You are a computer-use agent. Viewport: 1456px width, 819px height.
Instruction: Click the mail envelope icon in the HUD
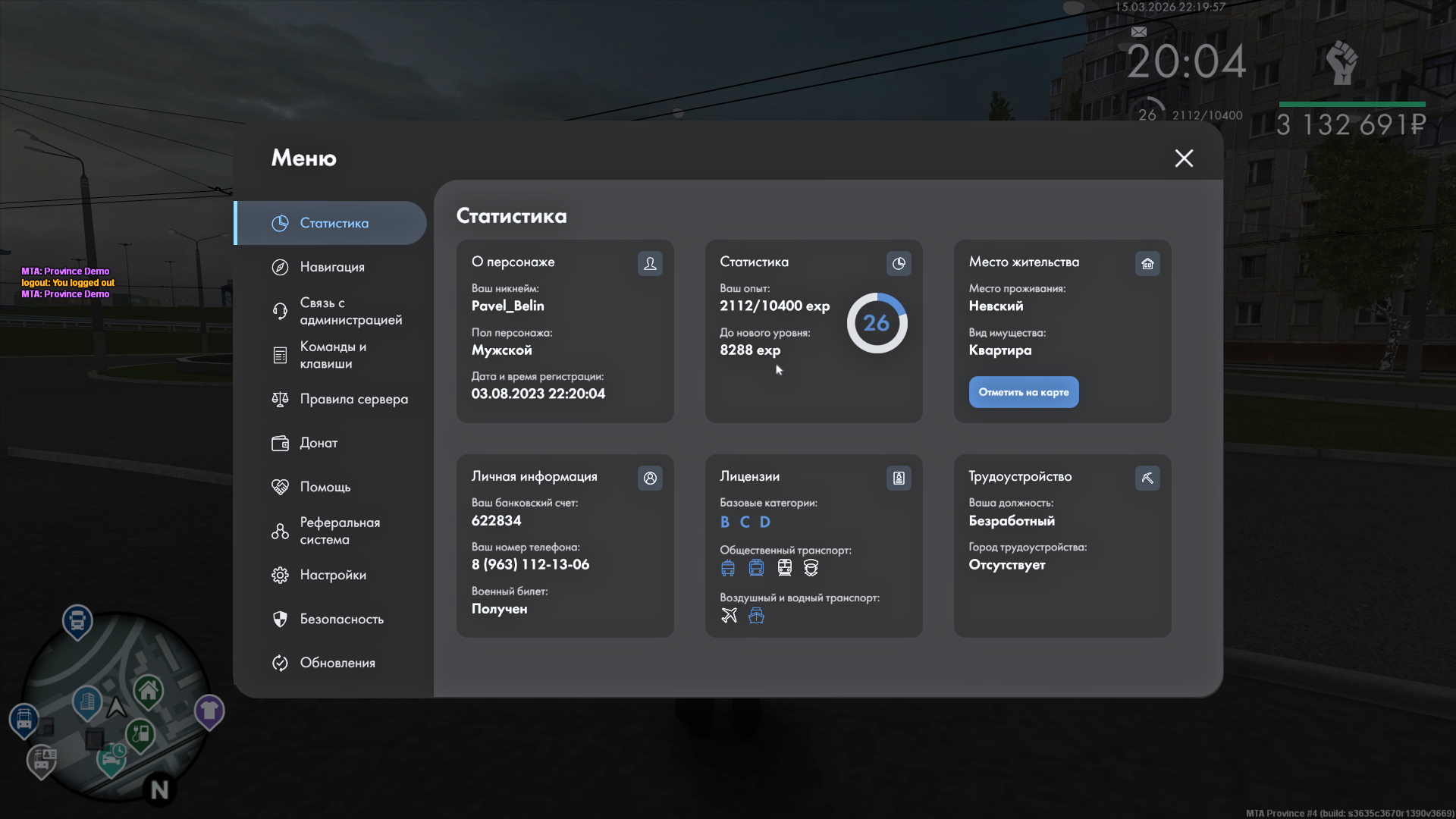click(1138, 32)
